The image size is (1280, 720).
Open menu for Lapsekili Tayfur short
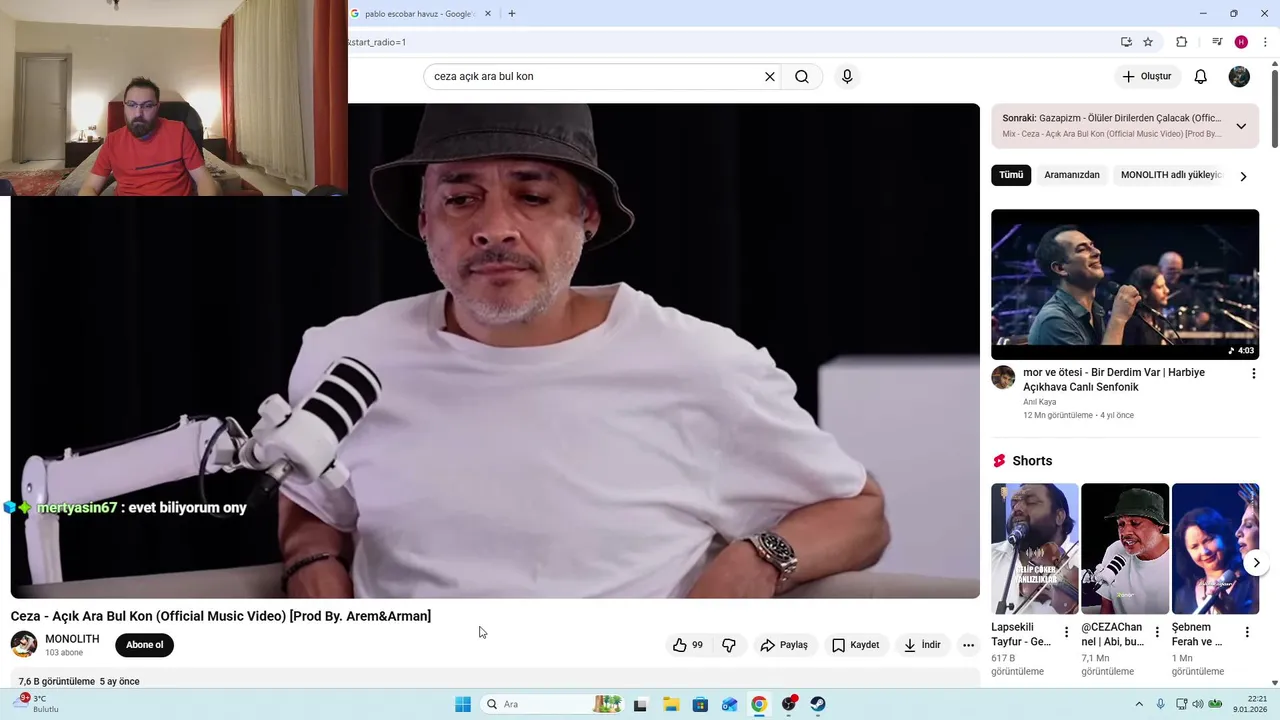pyautogui.click(x=1066, y=632)
